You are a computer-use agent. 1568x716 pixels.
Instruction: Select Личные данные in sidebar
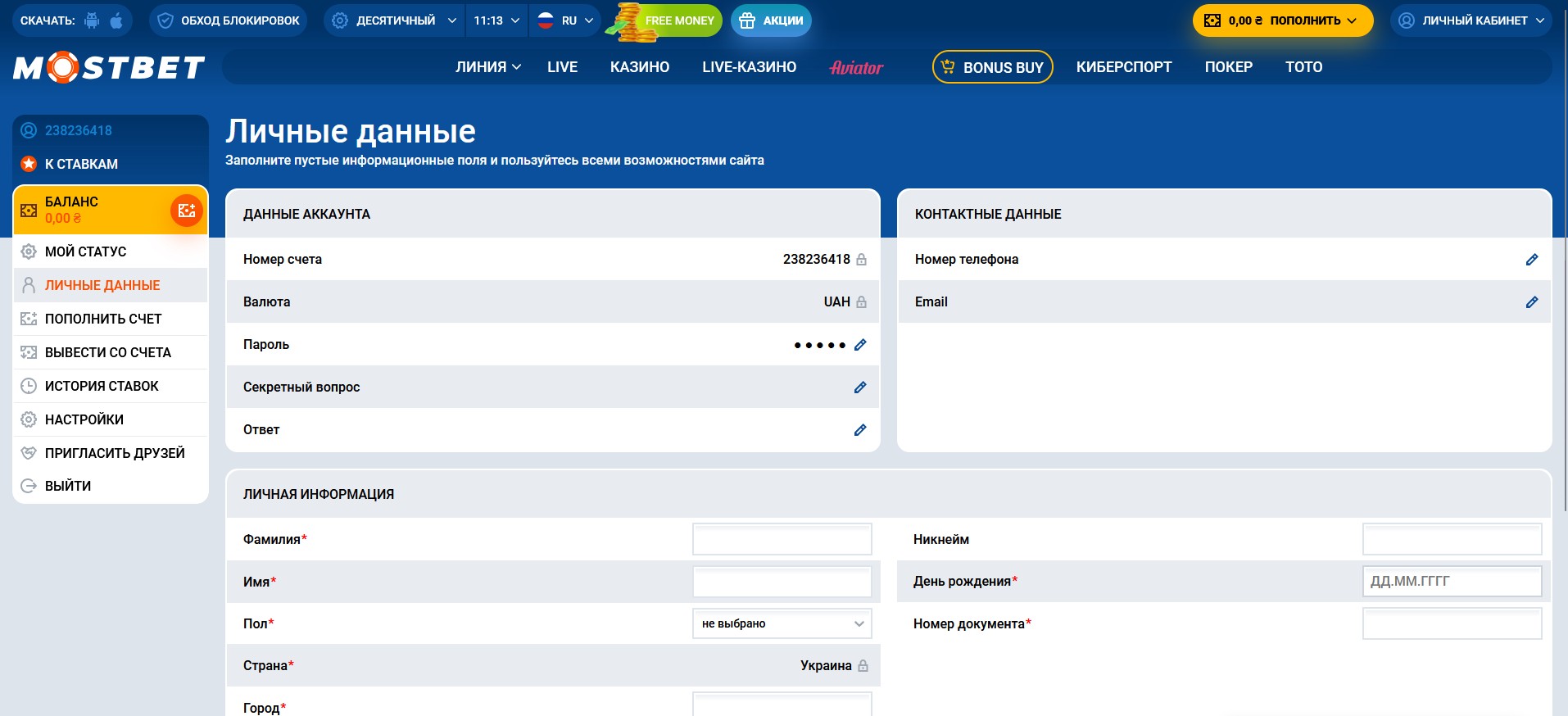click(x=111, y=285)
